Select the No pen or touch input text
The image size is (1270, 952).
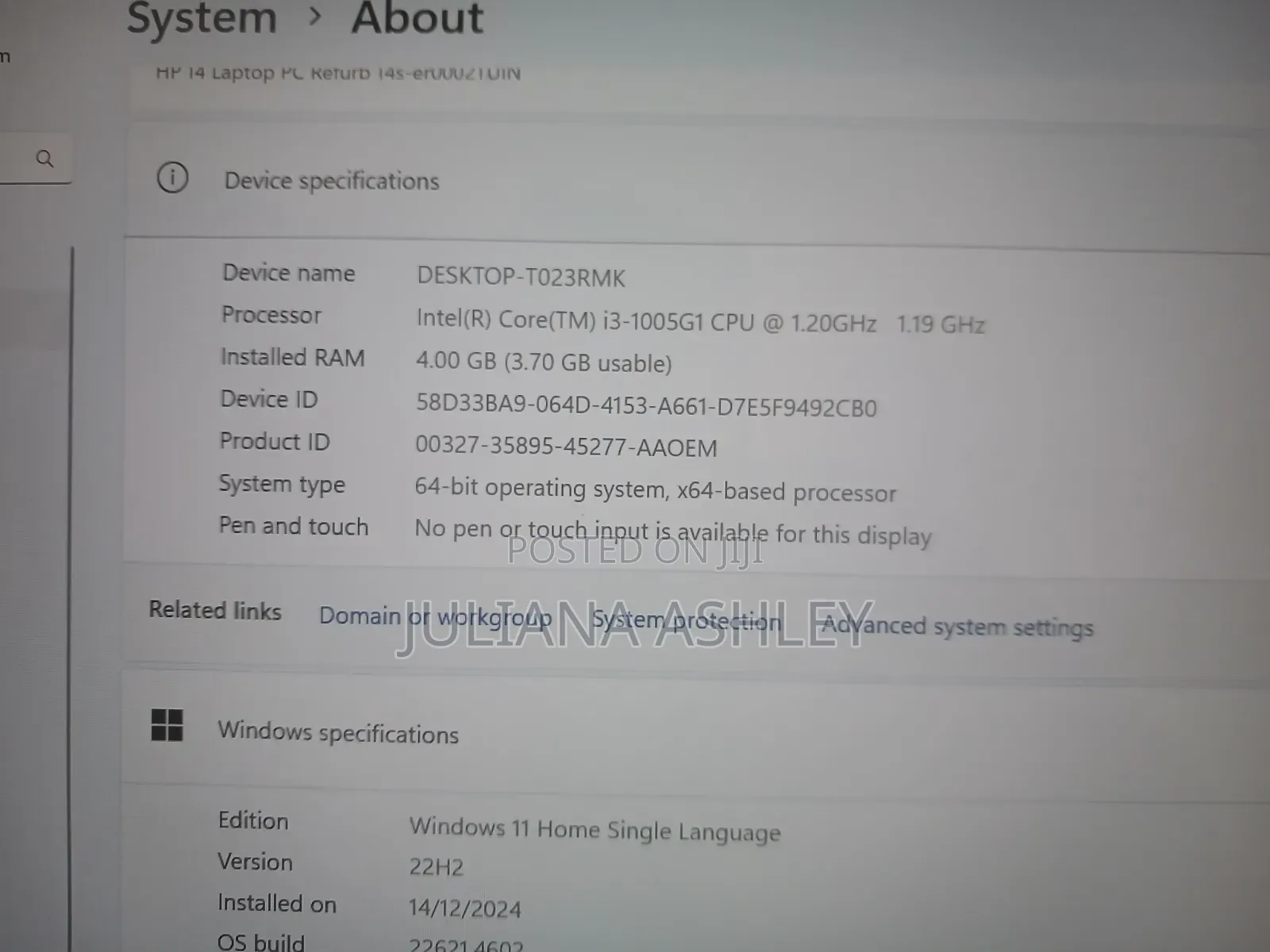coord(672,532)
